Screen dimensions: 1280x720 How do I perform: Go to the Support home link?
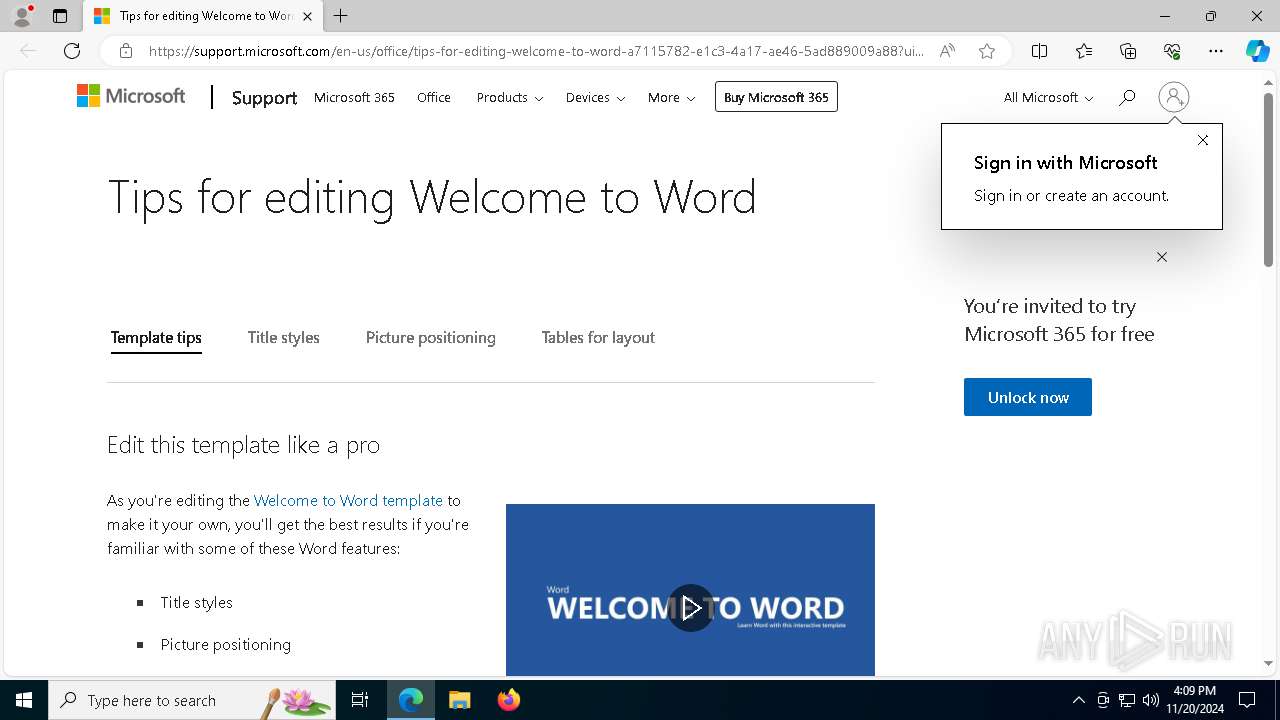click(264, 97)
